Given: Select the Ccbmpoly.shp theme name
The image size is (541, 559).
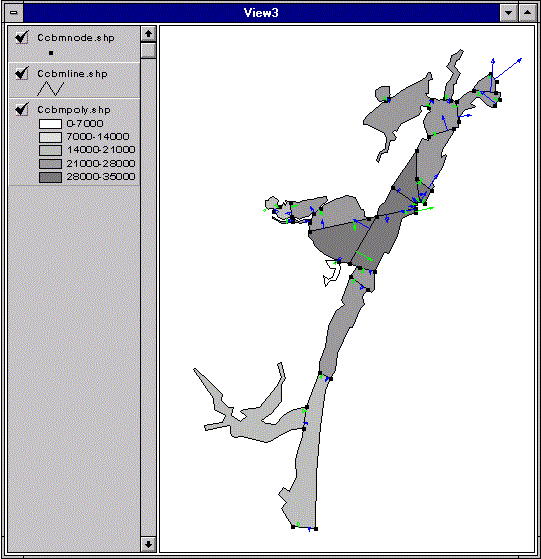Looking at the screenshot, I should click(74, 110).
